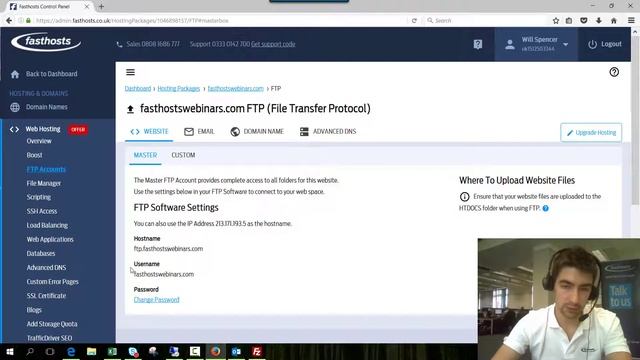Click the home icon beside Back to Dashboard
The height and width of the screenshot is (360, 640).
(x=15, y=74)
